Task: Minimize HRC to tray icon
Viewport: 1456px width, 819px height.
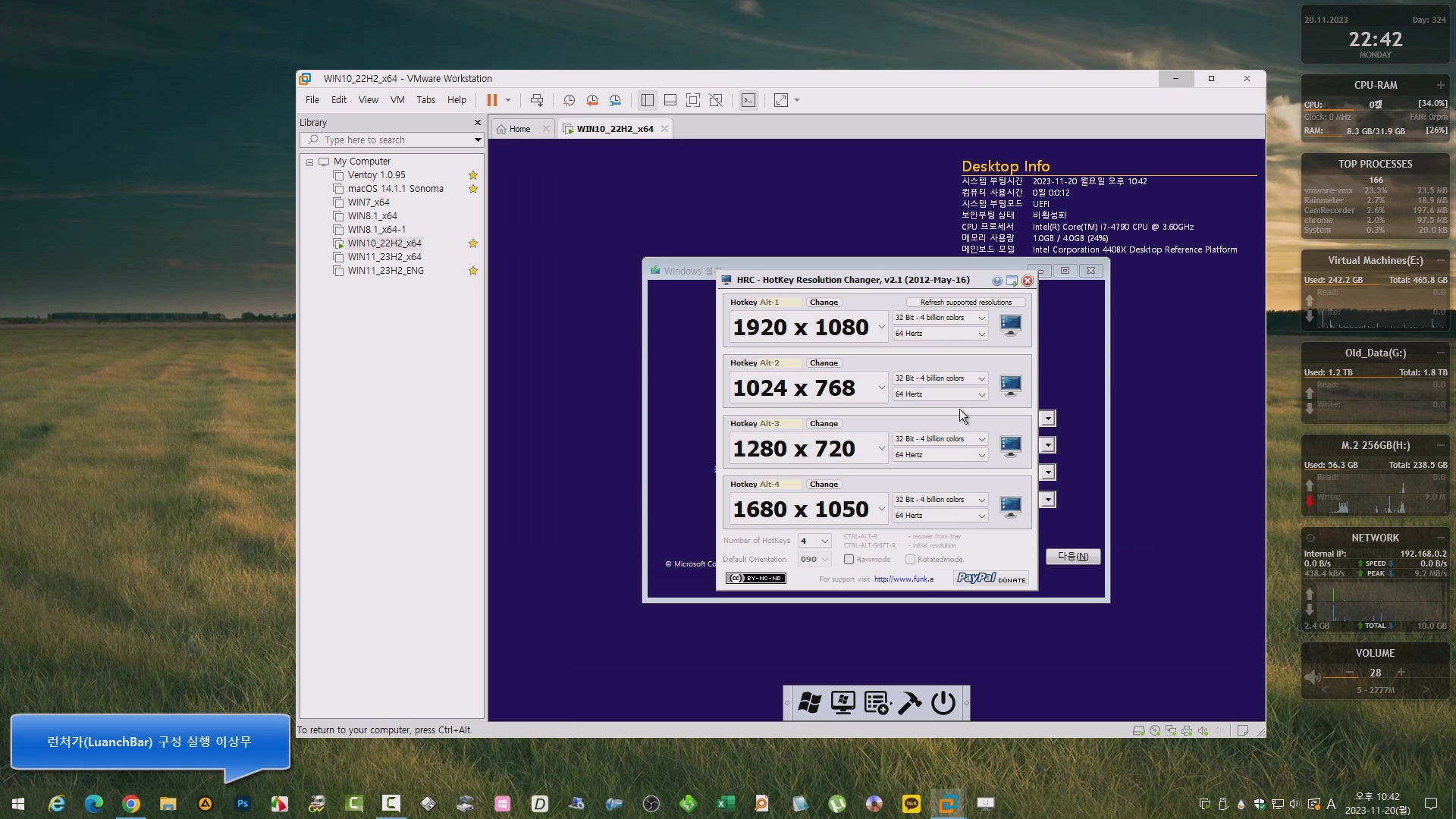Action: click(x=1012, y=281)
